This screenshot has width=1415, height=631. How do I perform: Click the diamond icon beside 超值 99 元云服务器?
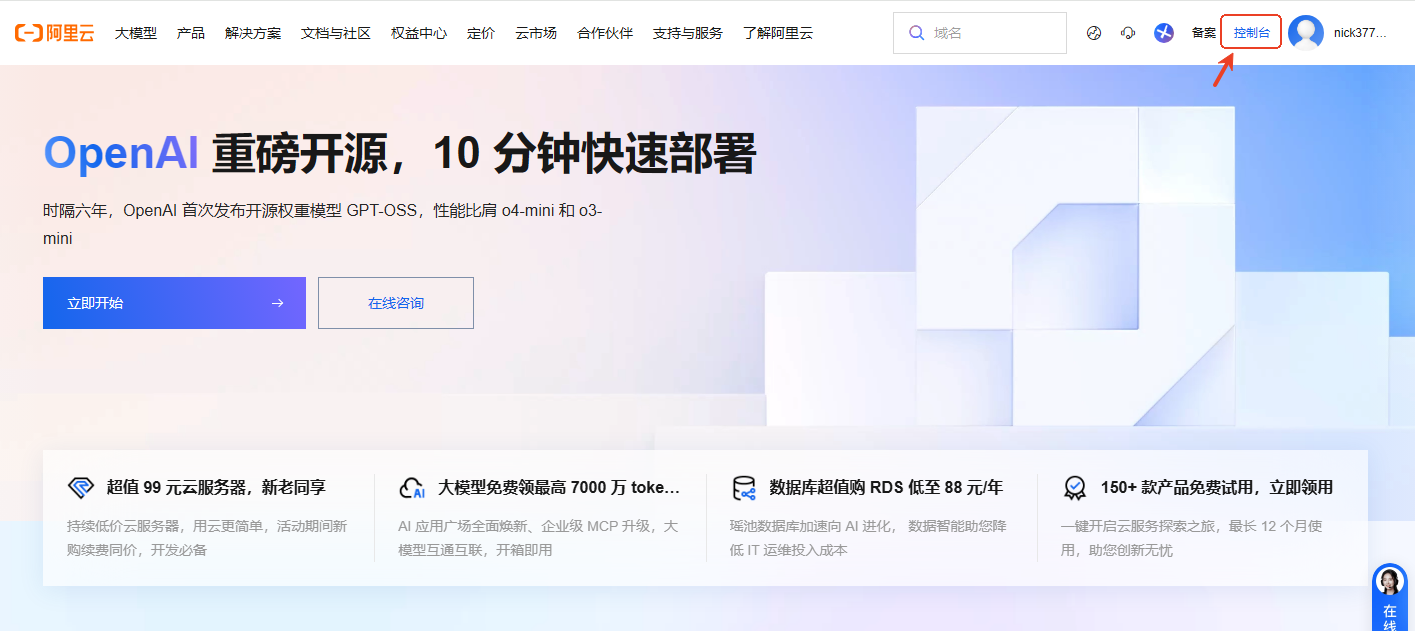click(80, 488)
